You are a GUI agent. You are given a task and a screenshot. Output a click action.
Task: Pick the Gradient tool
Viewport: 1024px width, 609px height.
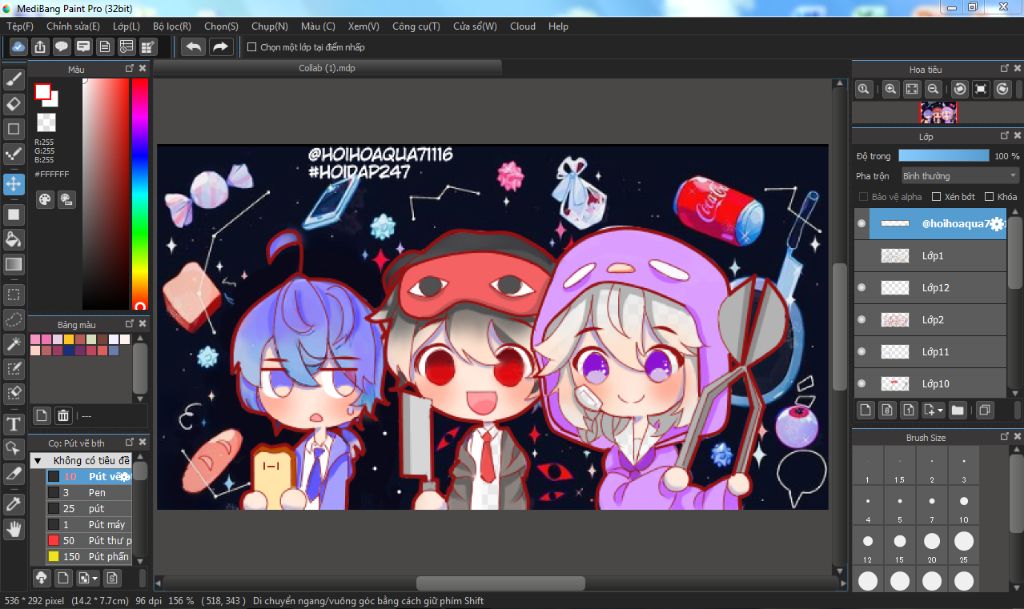click(14, 264)
